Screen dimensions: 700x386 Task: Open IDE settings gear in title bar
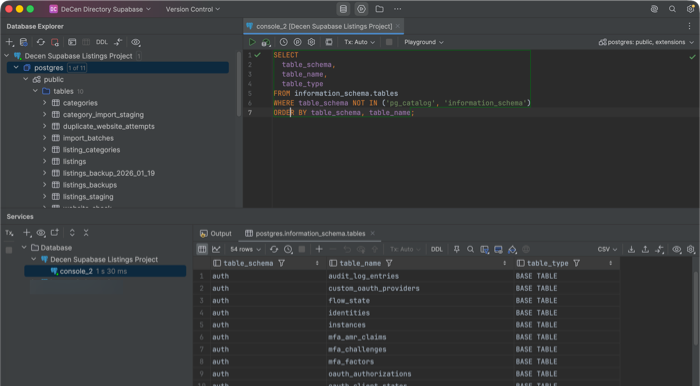point(691,9)
